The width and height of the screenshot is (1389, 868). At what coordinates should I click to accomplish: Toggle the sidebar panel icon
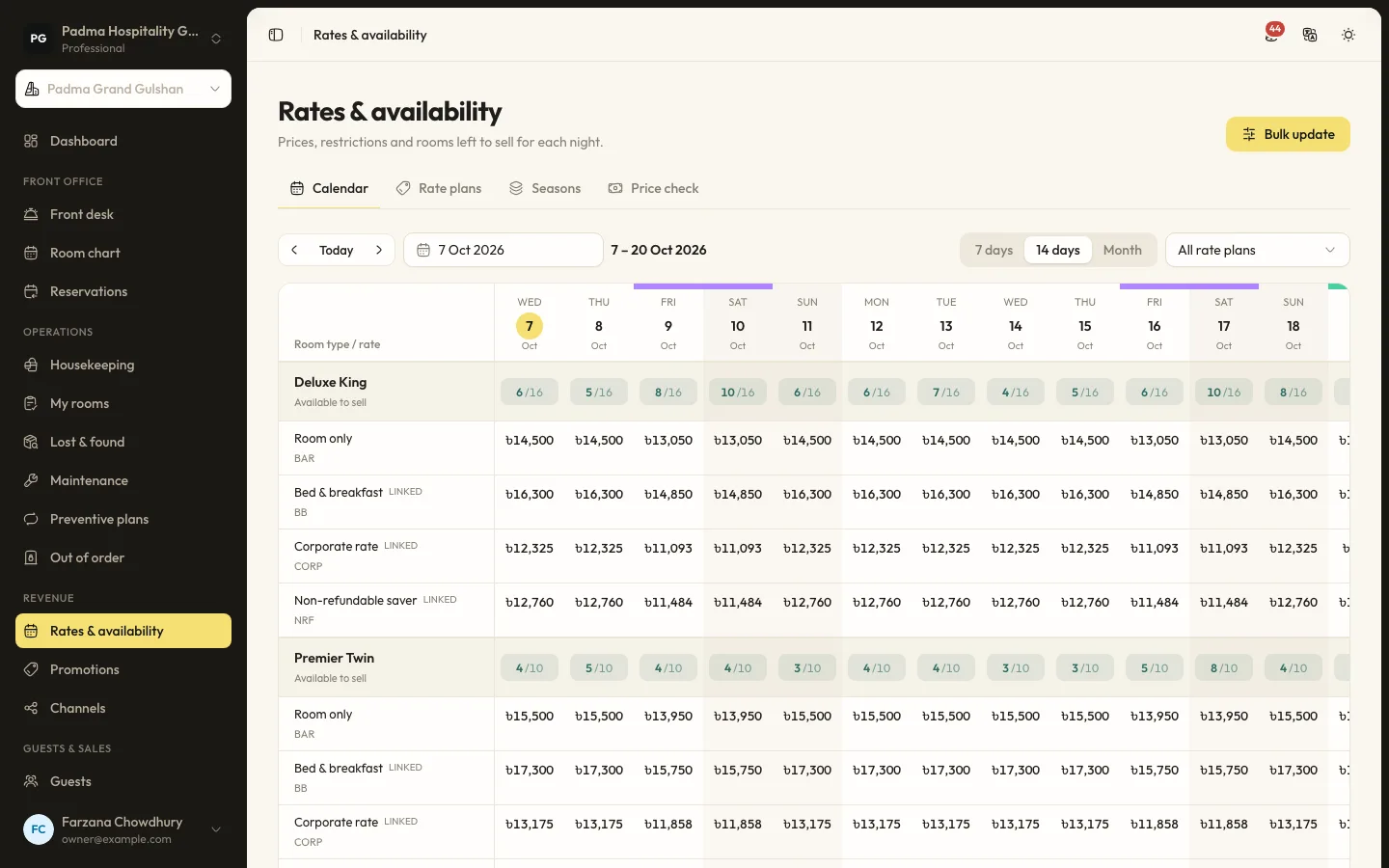pos(276,35)
